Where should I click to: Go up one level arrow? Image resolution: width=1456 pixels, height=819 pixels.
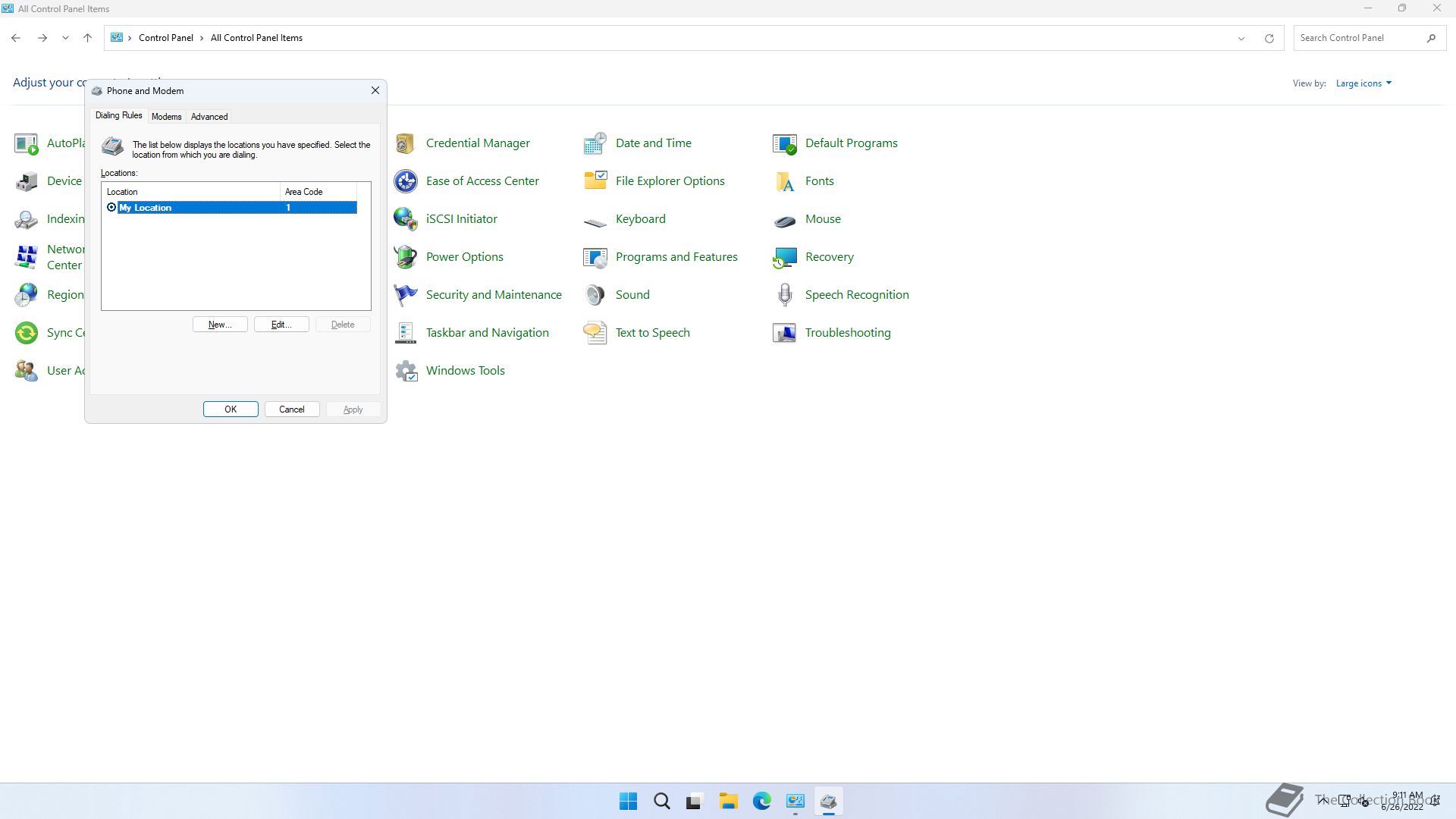(x=88, y=38)
